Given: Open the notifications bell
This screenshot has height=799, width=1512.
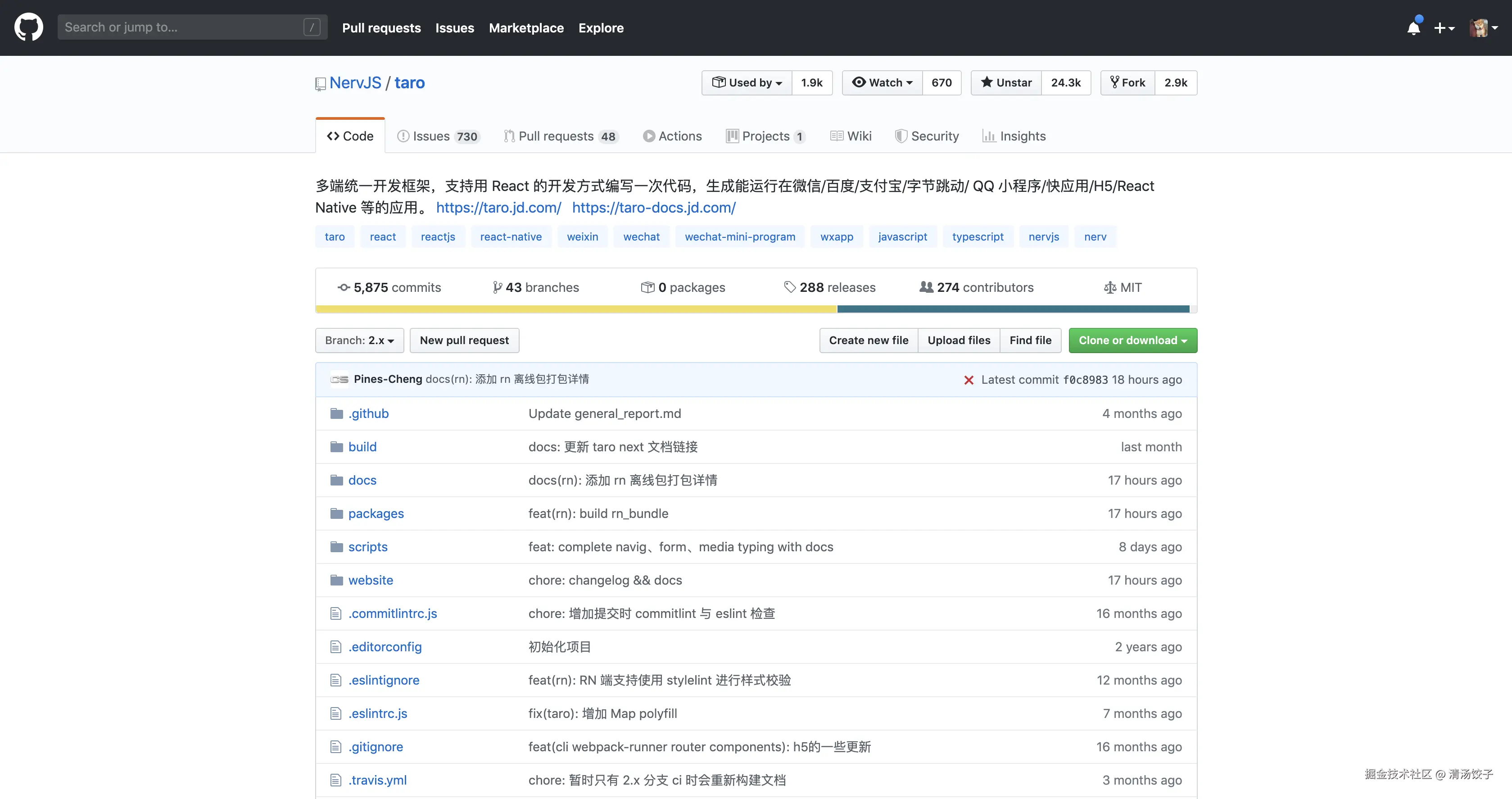Looking at the screenshot, I should [1413, 27].
